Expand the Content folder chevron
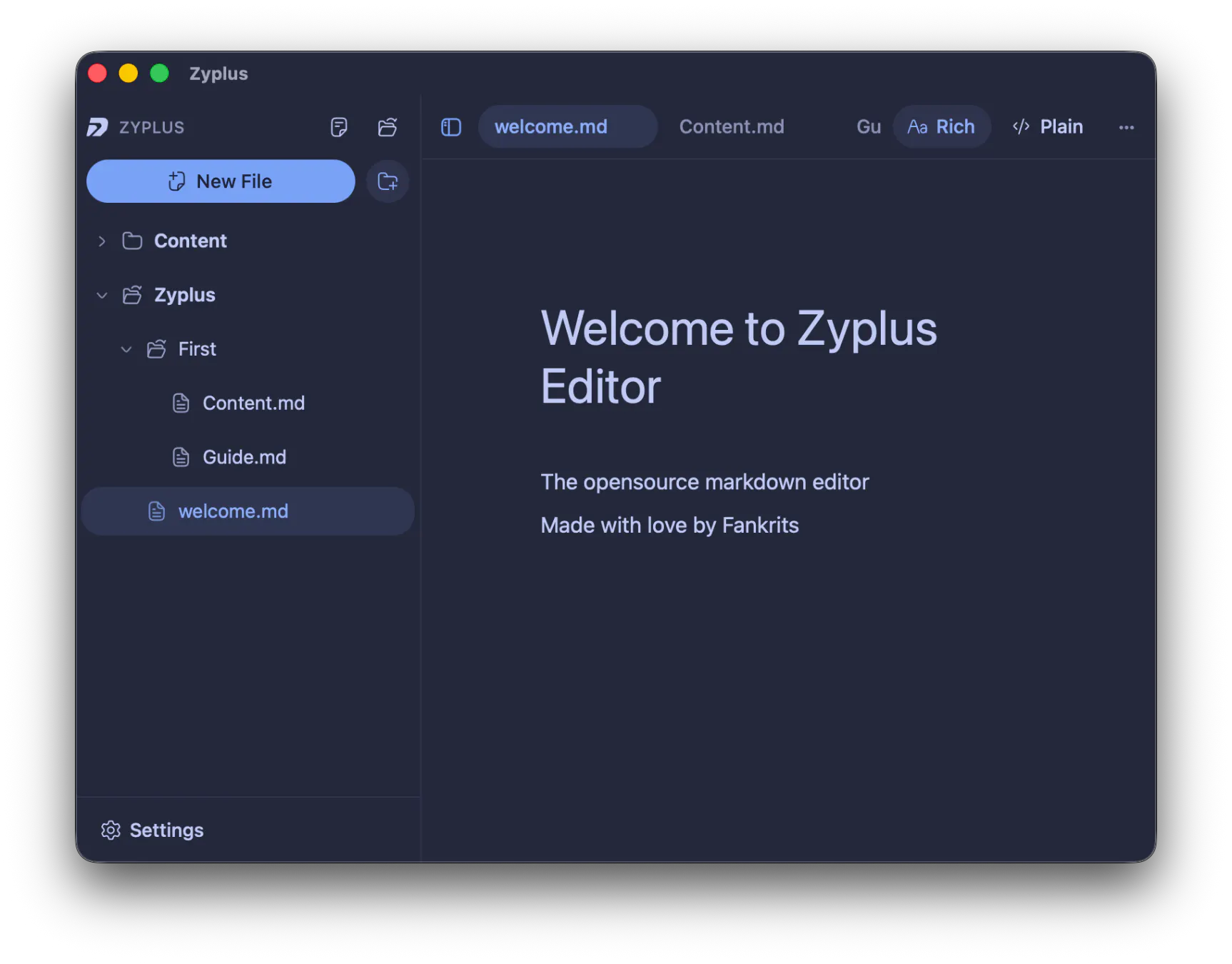The height and width of the screenshot is (964, 1232). [102, 241]
